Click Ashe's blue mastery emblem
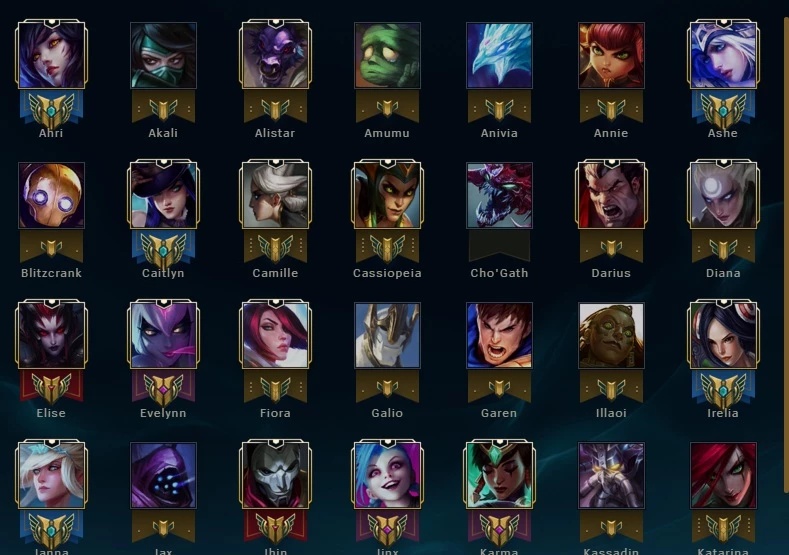 point(723,109)
